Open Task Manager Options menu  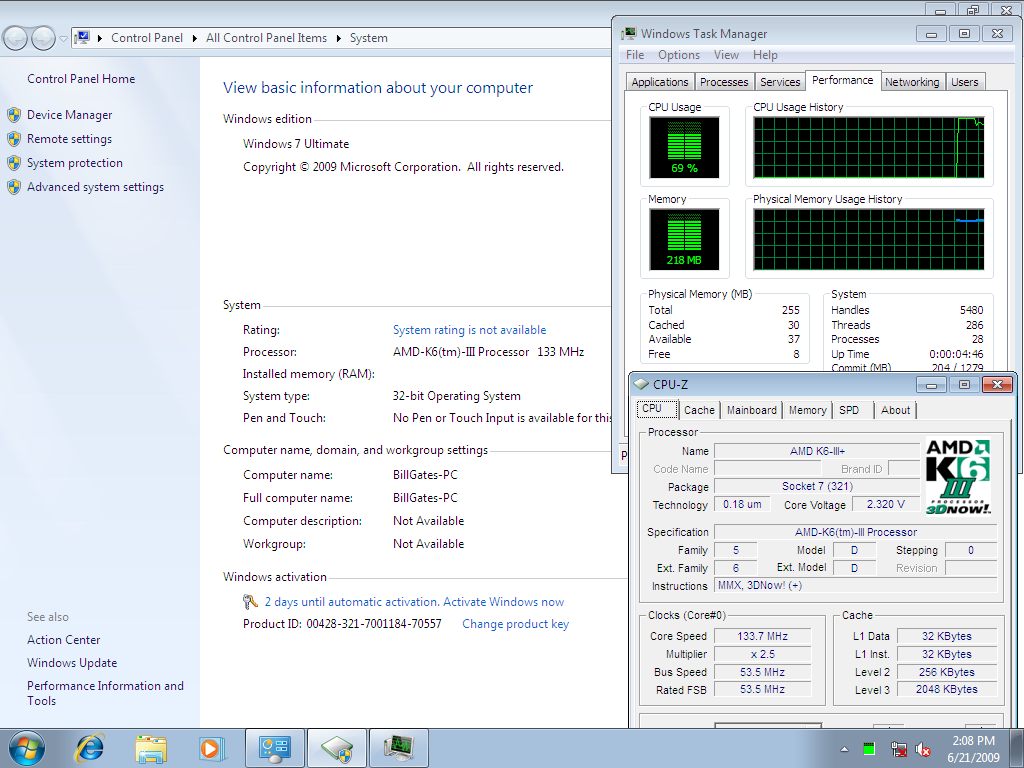pos(679,56)
